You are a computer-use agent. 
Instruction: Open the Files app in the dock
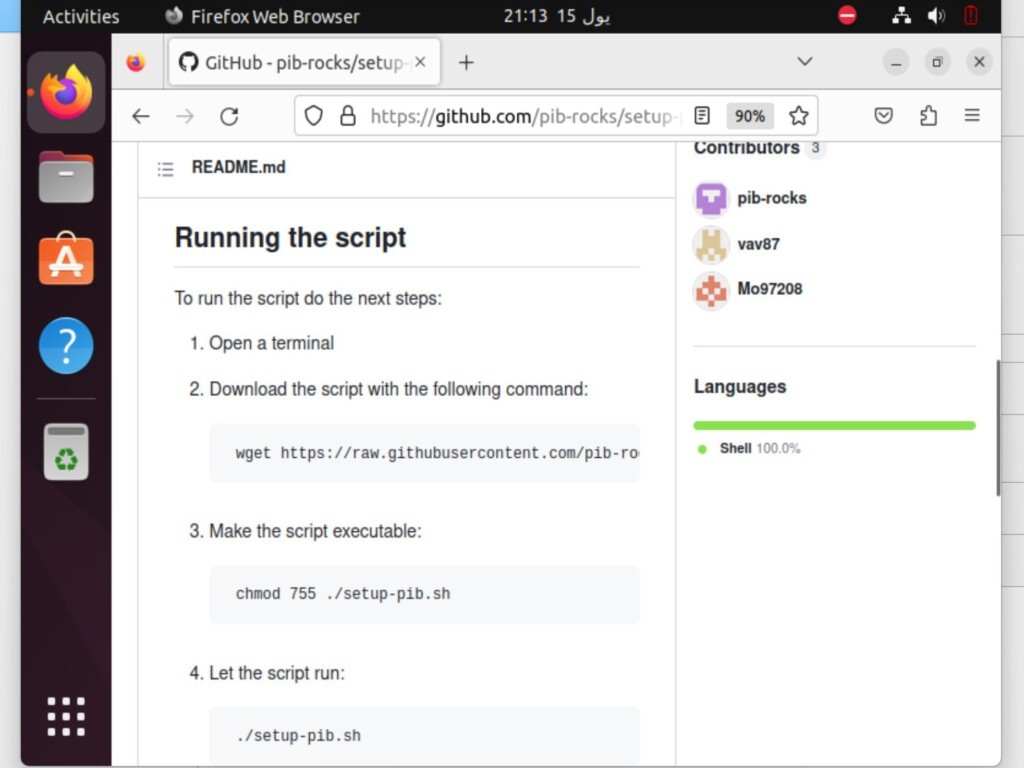pos(66,177)
